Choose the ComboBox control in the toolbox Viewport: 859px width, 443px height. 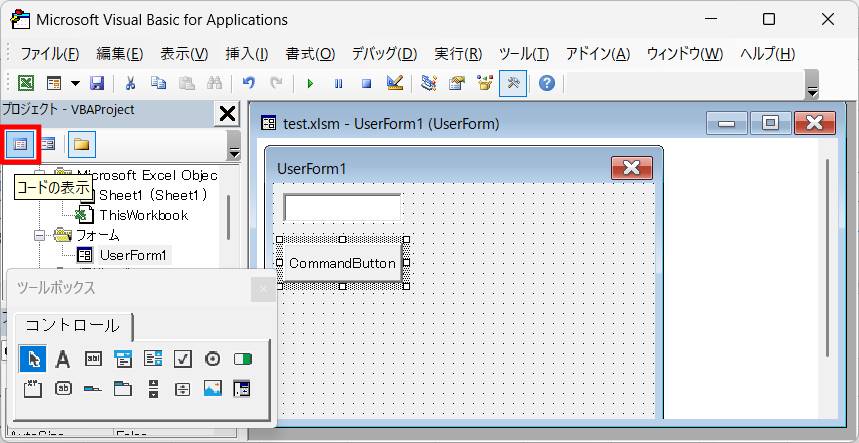(123, 359)
